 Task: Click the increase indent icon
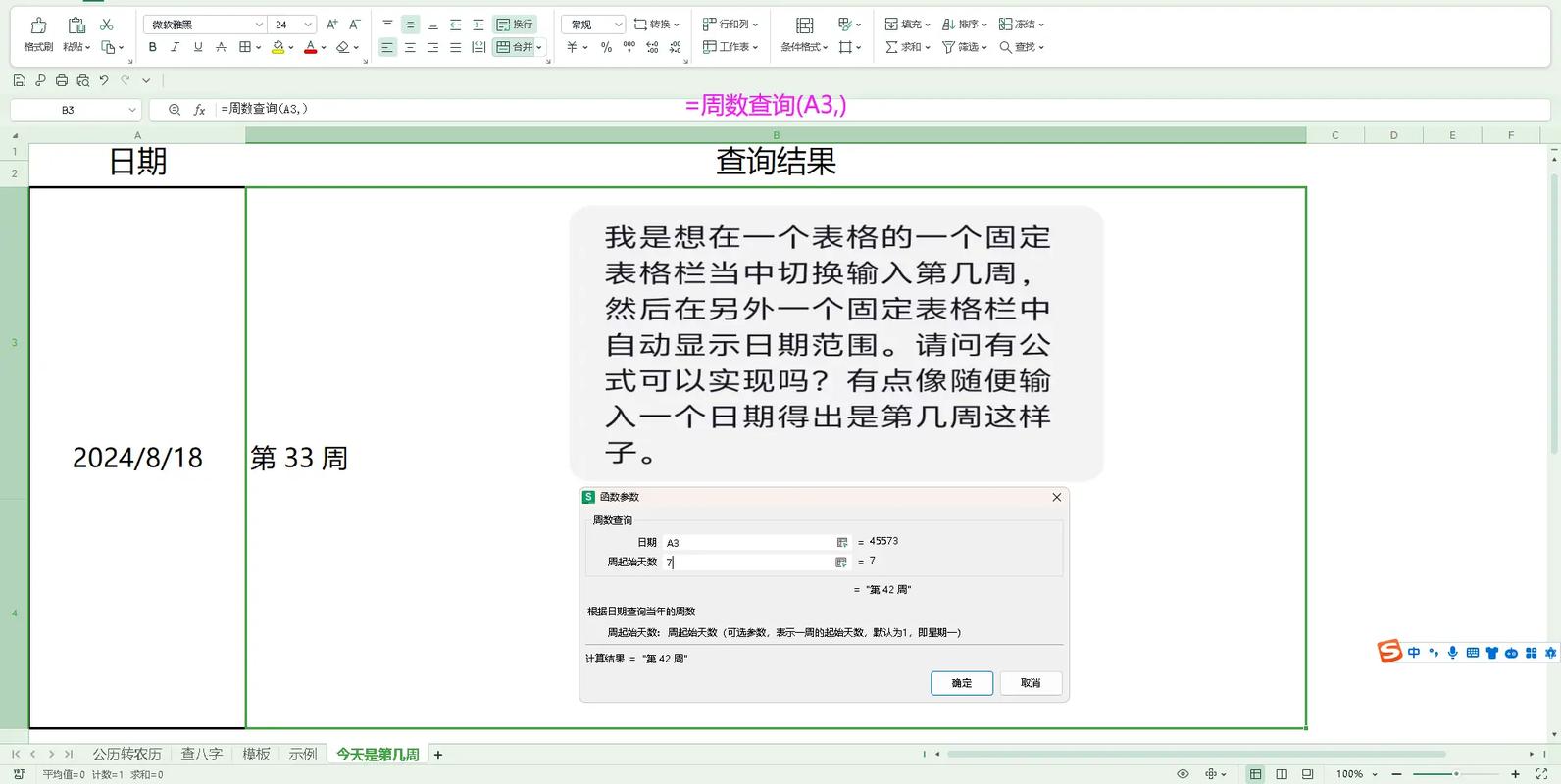tap(478, 24)
